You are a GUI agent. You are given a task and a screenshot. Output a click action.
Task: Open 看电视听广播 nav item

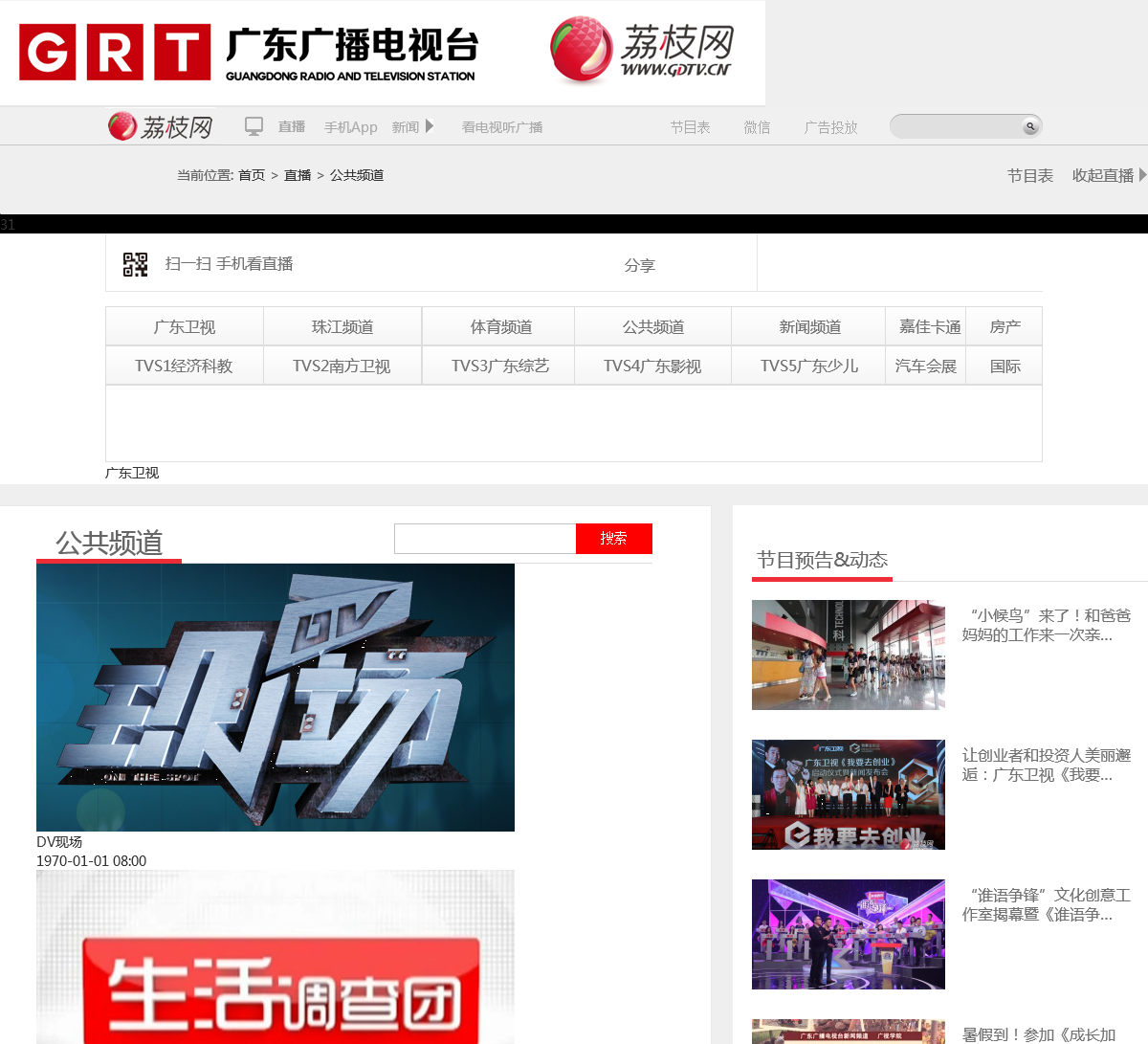click(502, 126)
